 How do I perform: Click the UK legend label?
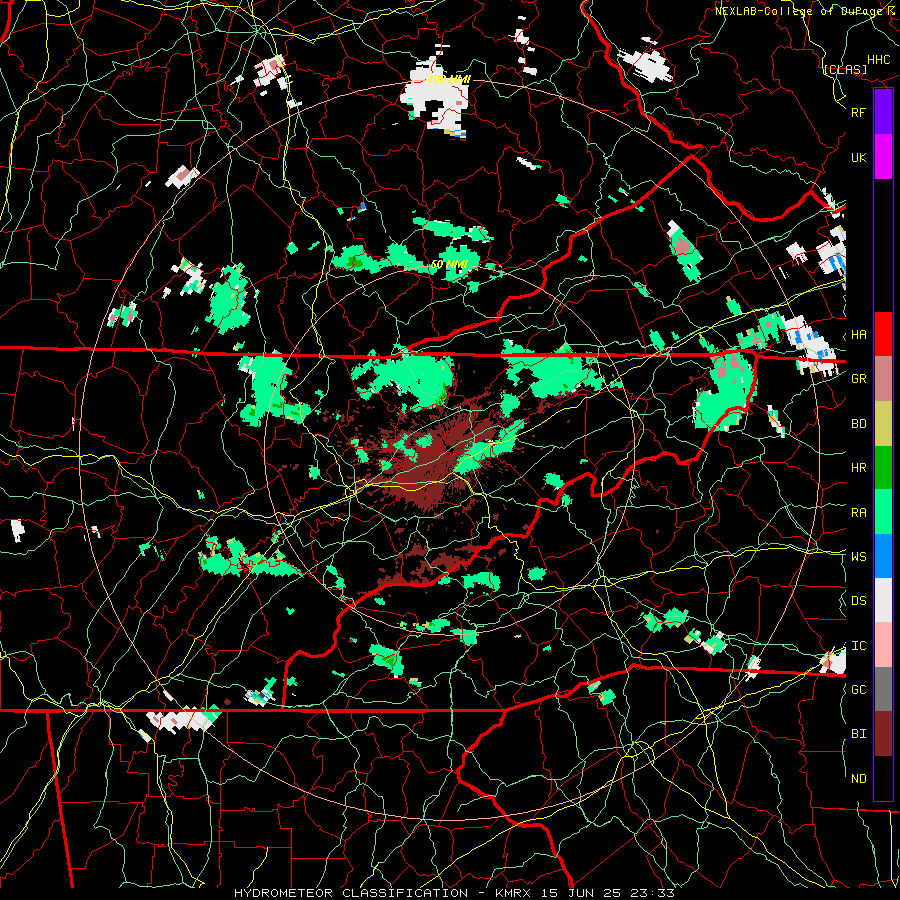859,157
